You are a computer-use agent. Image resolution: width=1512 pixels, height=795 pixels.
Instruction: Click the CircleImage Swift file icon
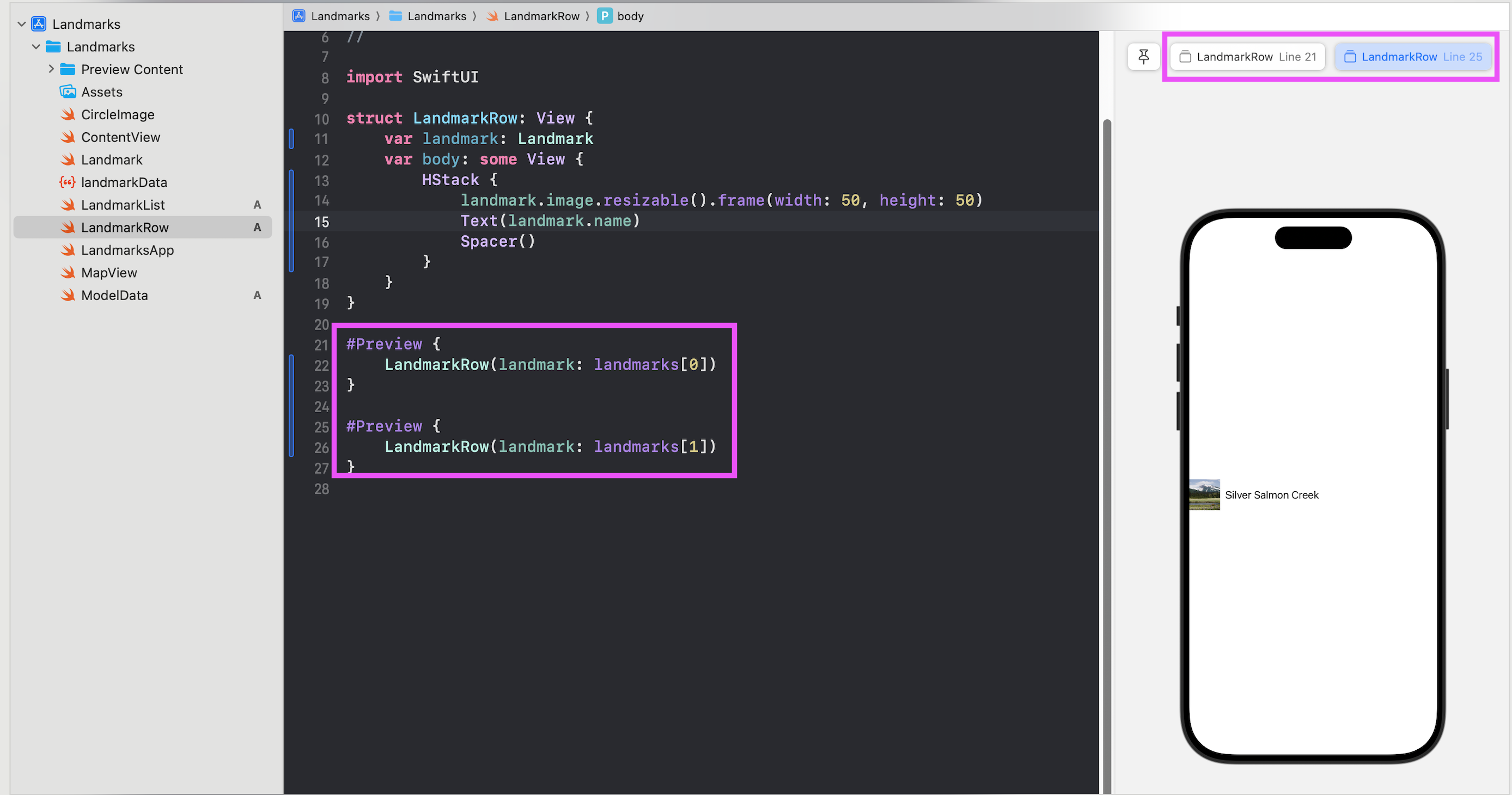pyautogui.click(x=68, y=114)
